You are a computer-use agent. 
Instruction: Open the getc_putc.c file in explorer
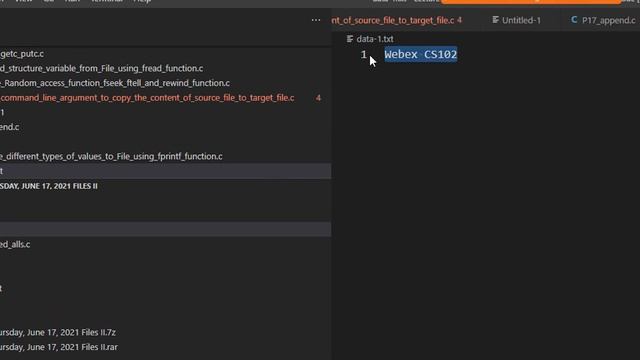(22, 54)
